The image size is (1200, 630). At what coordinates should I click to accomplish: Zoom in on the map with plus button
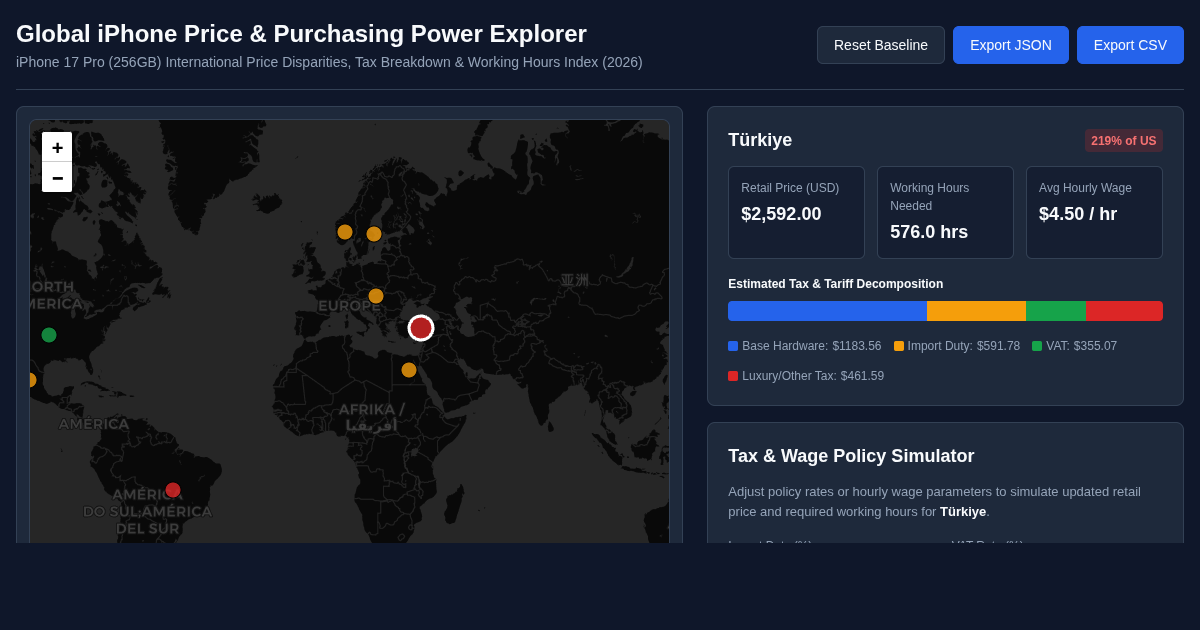tap(57, 147)
